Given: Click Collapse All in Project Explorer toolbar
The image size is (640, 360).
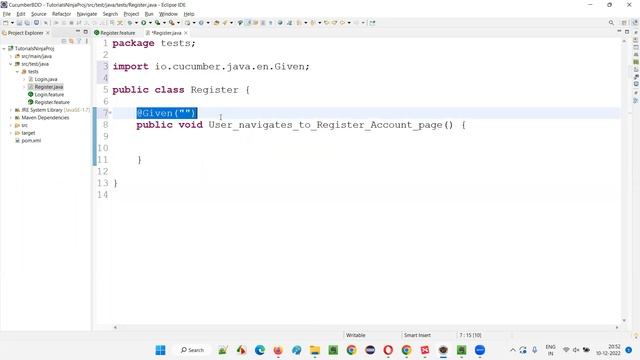Looking at the screenshot, I should pyautogui.click(x=64, y=41).
